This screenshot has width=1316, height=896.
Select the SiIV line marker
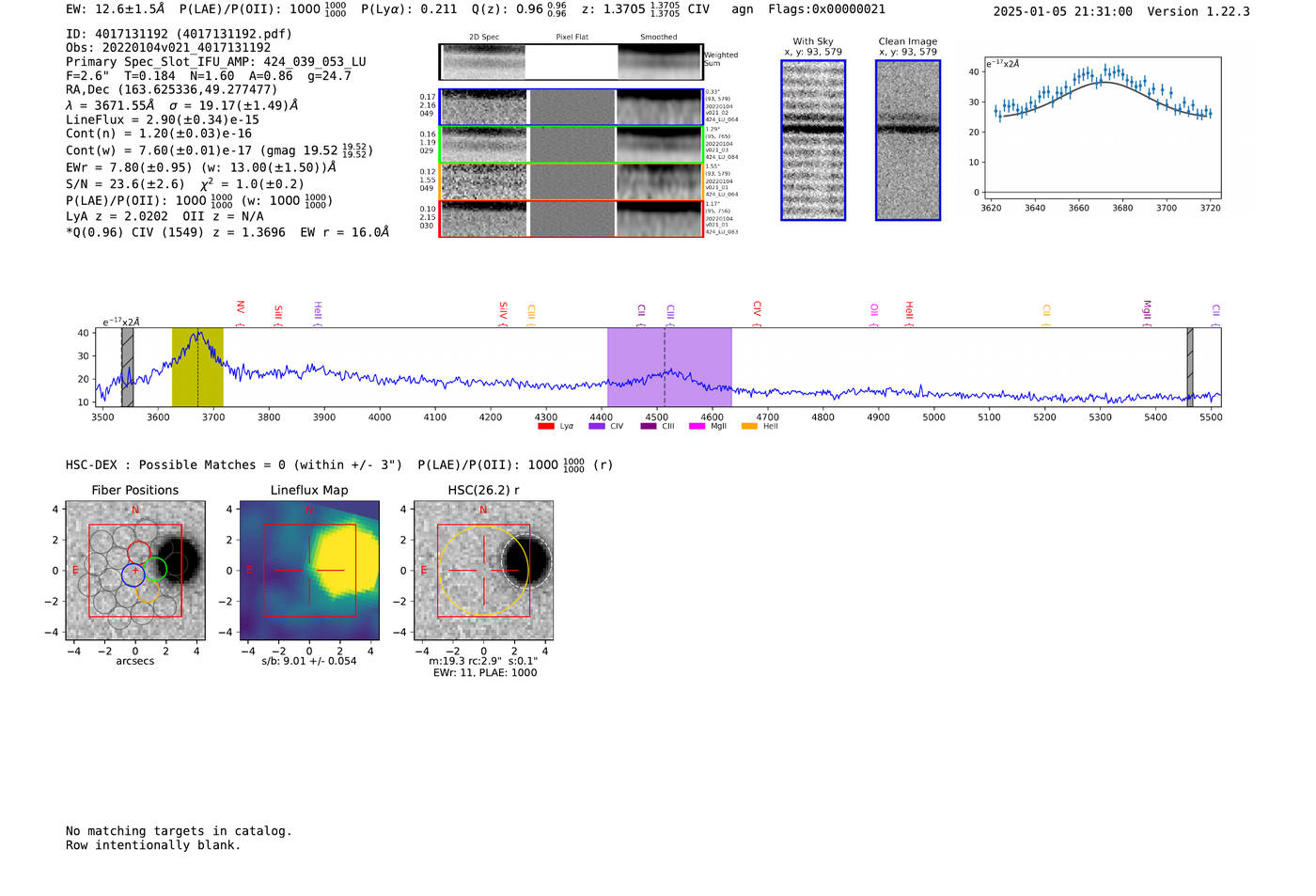[503, 314]
